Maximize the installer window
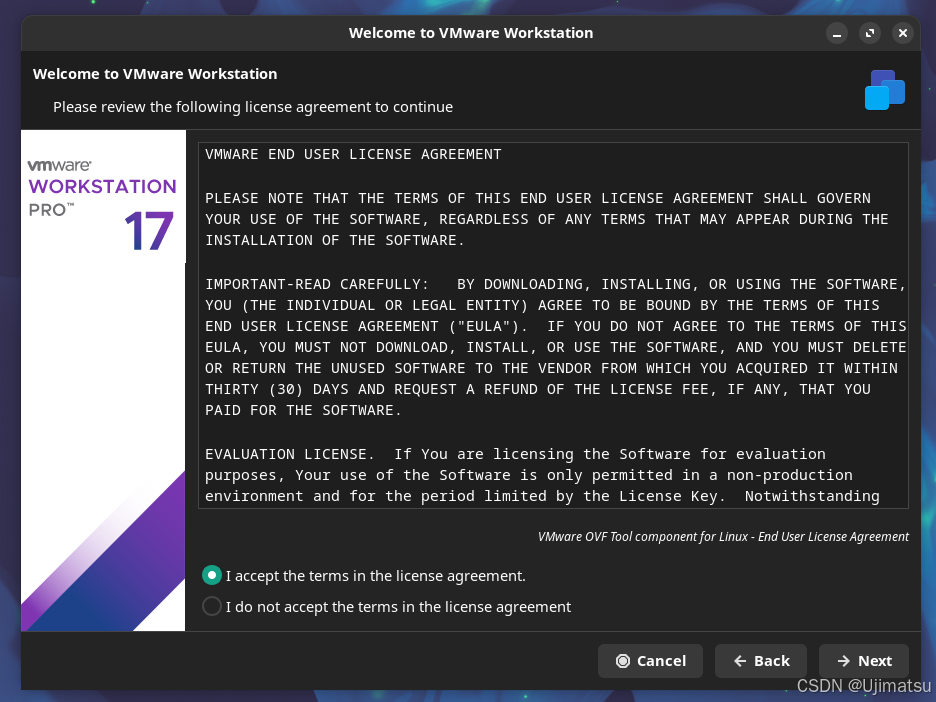The height and width of the screenshot is (702, 936). point(870,33)
